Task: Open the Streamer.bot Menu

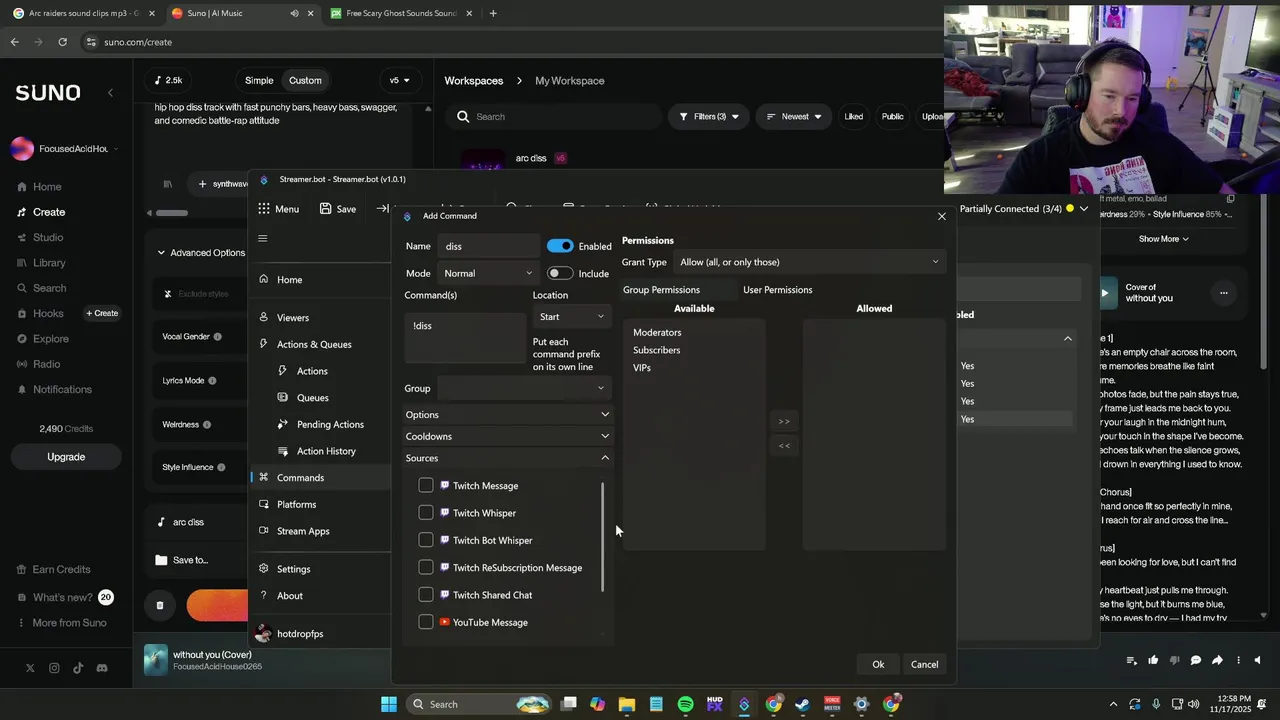Action: [x=278, y=209]
